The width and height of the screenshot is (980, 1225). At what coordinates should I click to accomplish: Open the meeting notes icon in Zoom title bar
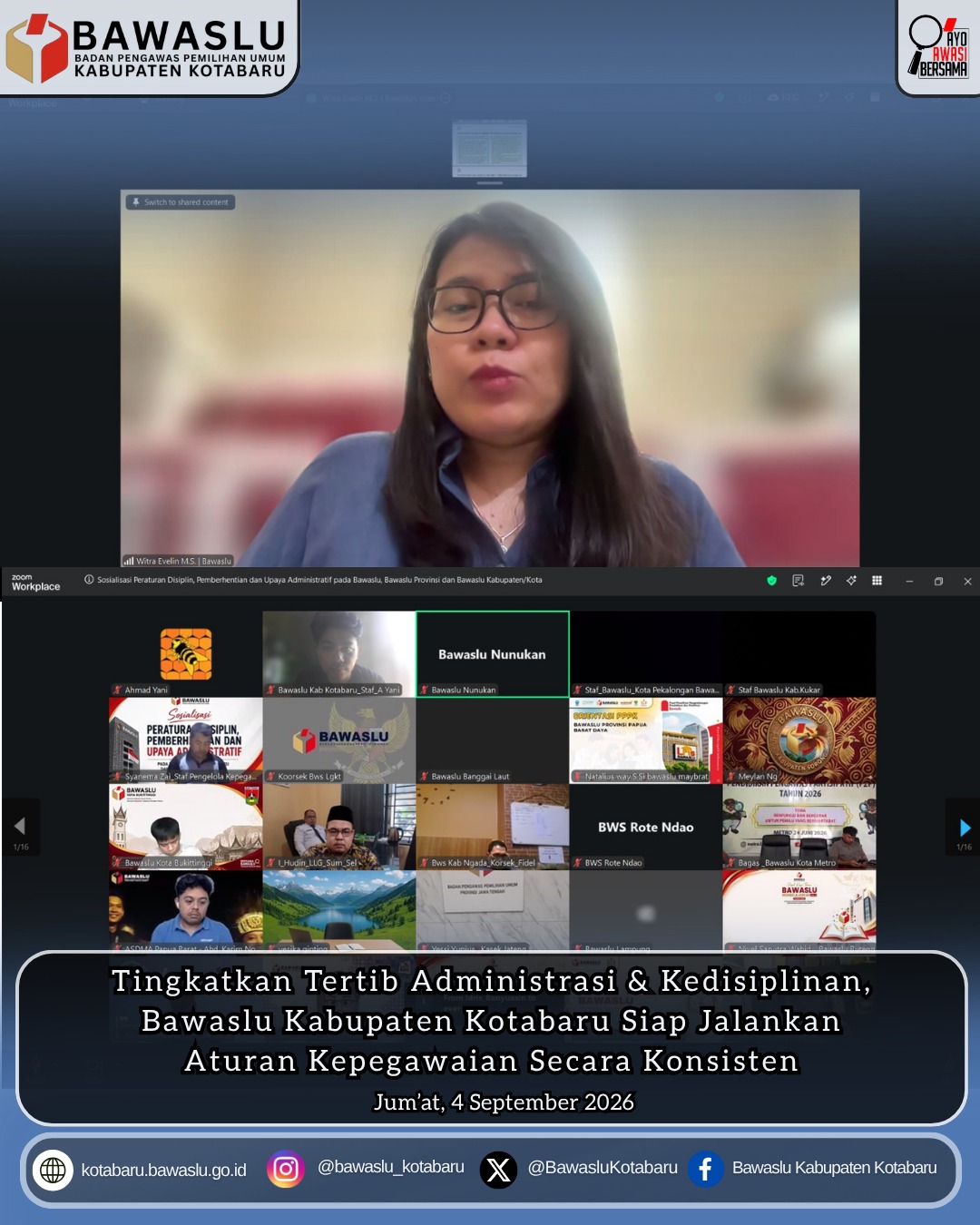[799, 581]
